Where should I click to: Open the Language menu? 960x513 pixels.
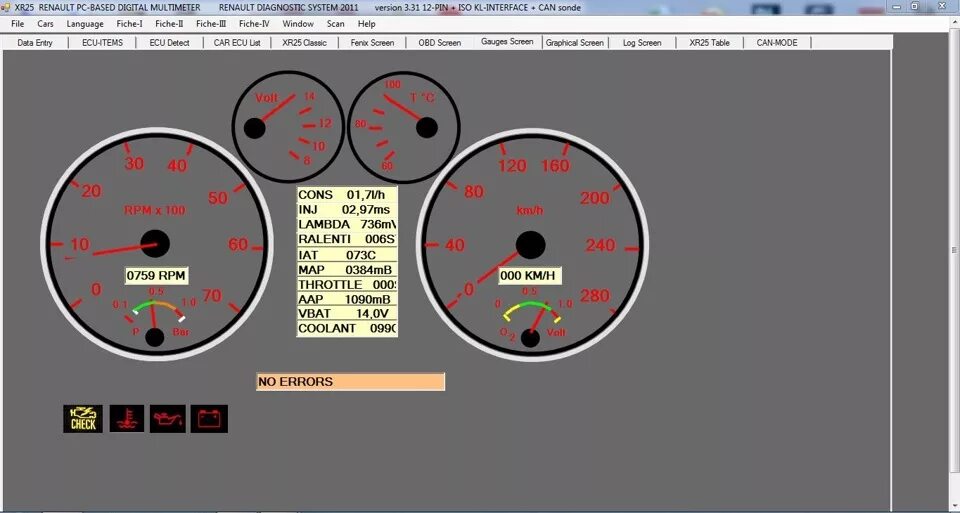[85, 24]
